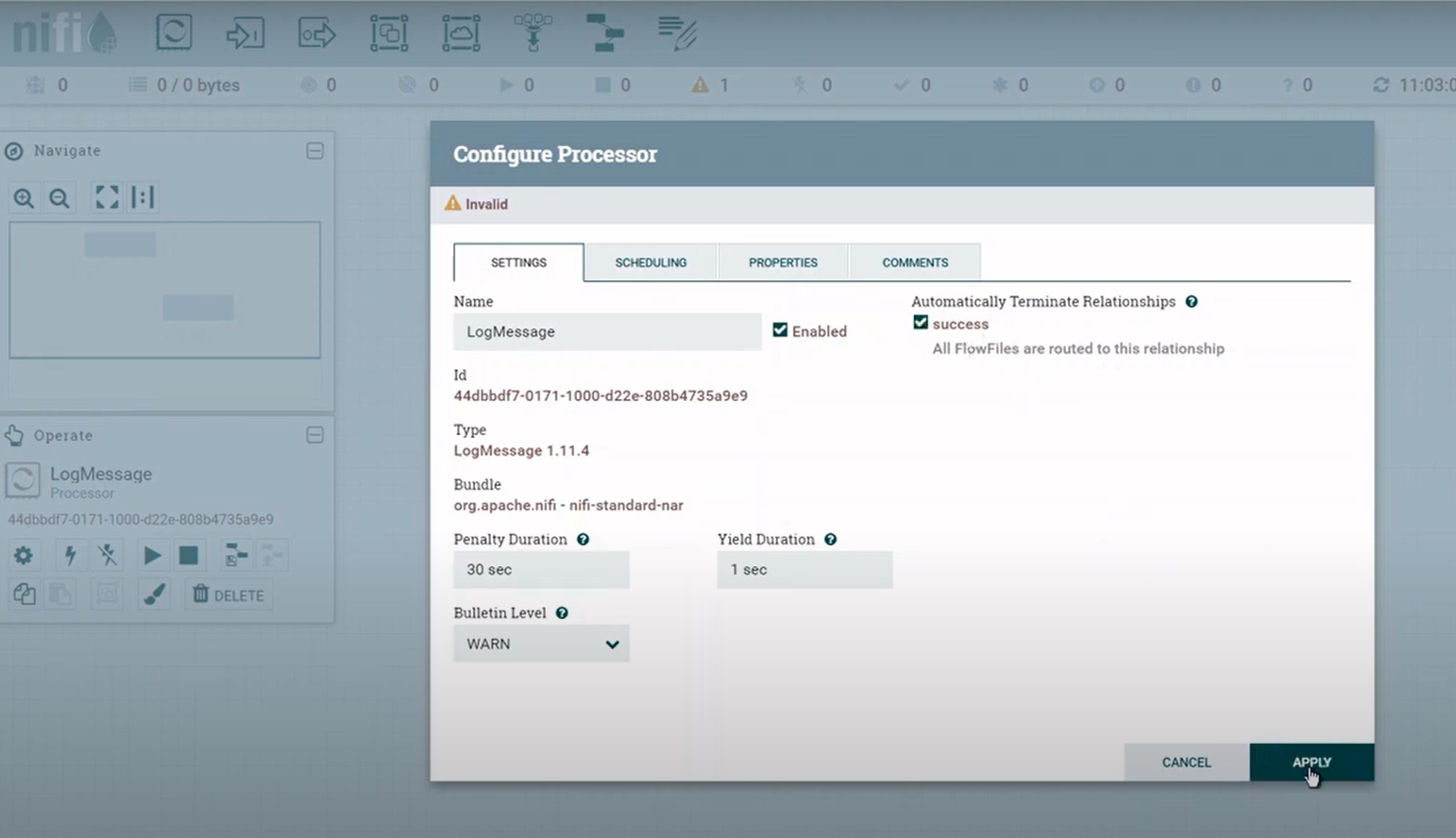This screenshot has width=1456, height=838.
Task: Select the Settings tab
Action: pyautogui.click(x=518, y=262)
